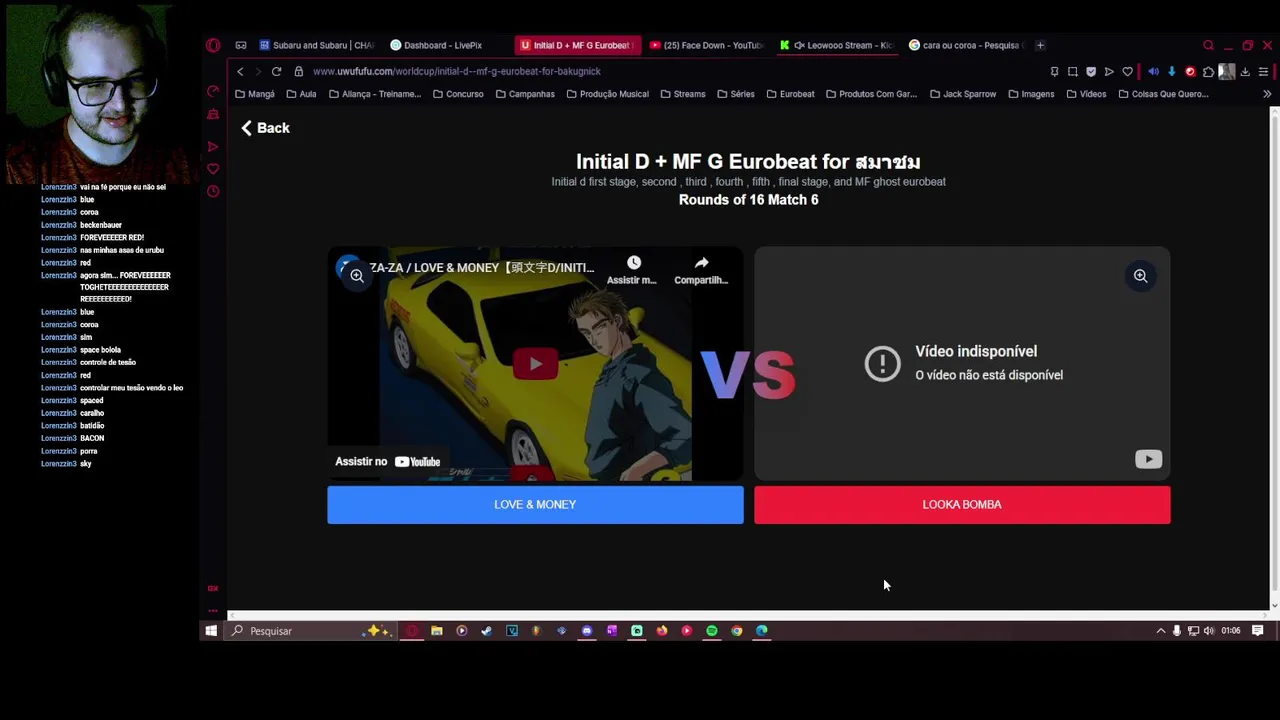The height and width of the screenshot is (720, 1280).
Task: Open the Aliança - Treiname... bookmarks folder
Action: click(x=374, y=94)
